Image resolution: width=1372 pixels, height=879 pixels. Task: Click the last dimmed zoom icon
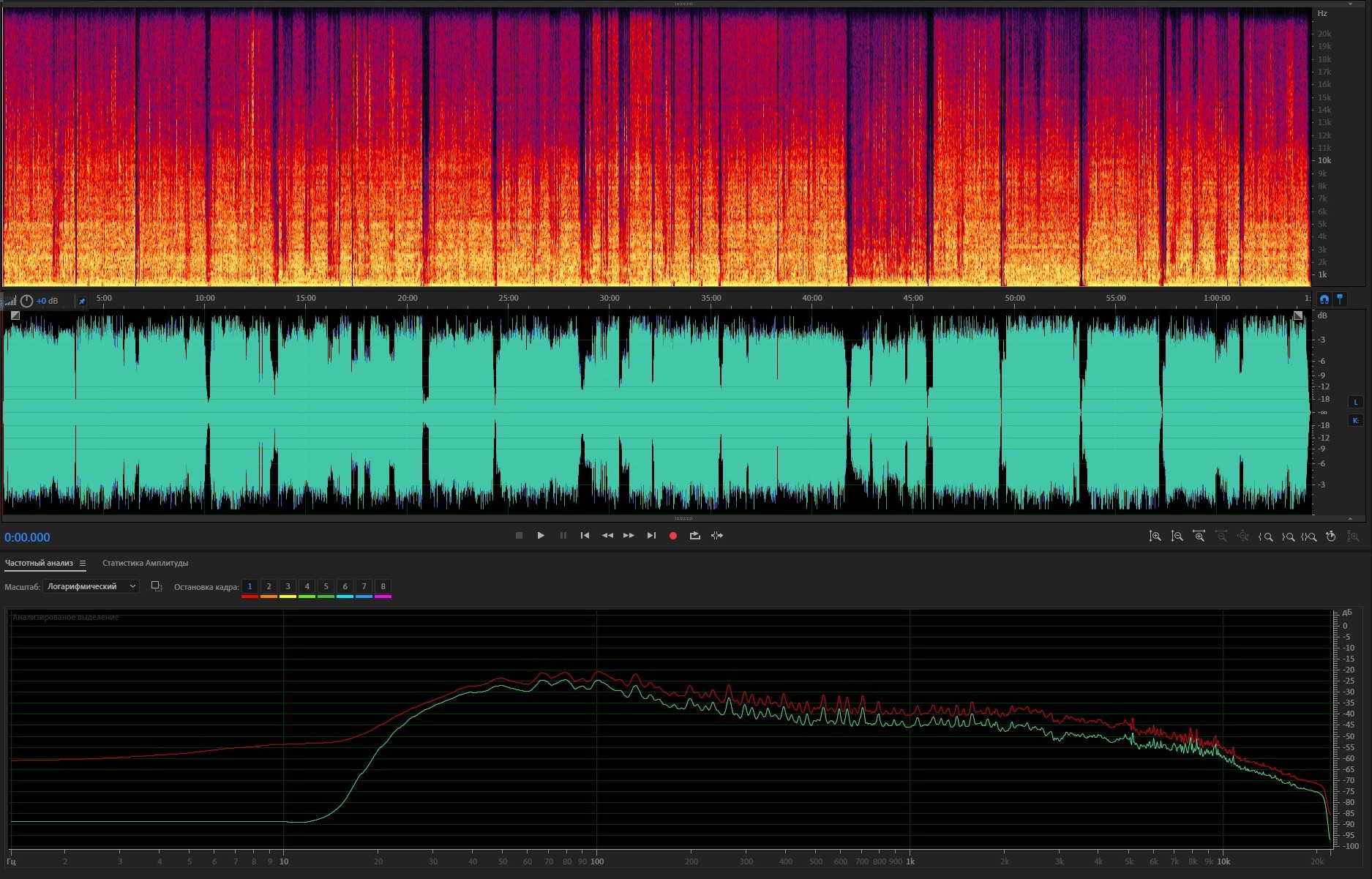coord(1353,536)
